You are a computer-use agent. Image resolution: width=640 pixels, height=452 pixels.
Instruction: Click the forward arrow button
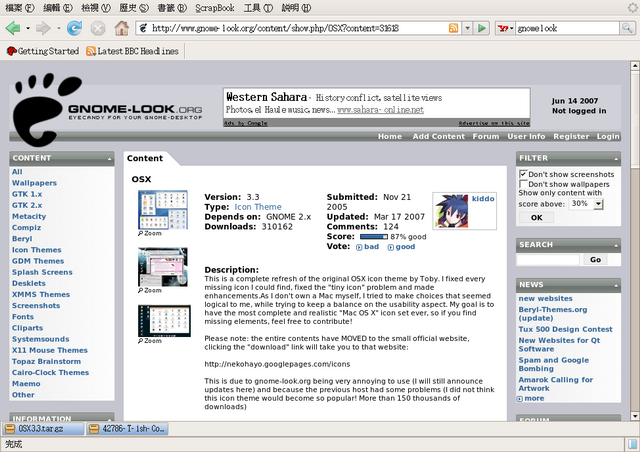pyautogui.click(x=42, y=28)
